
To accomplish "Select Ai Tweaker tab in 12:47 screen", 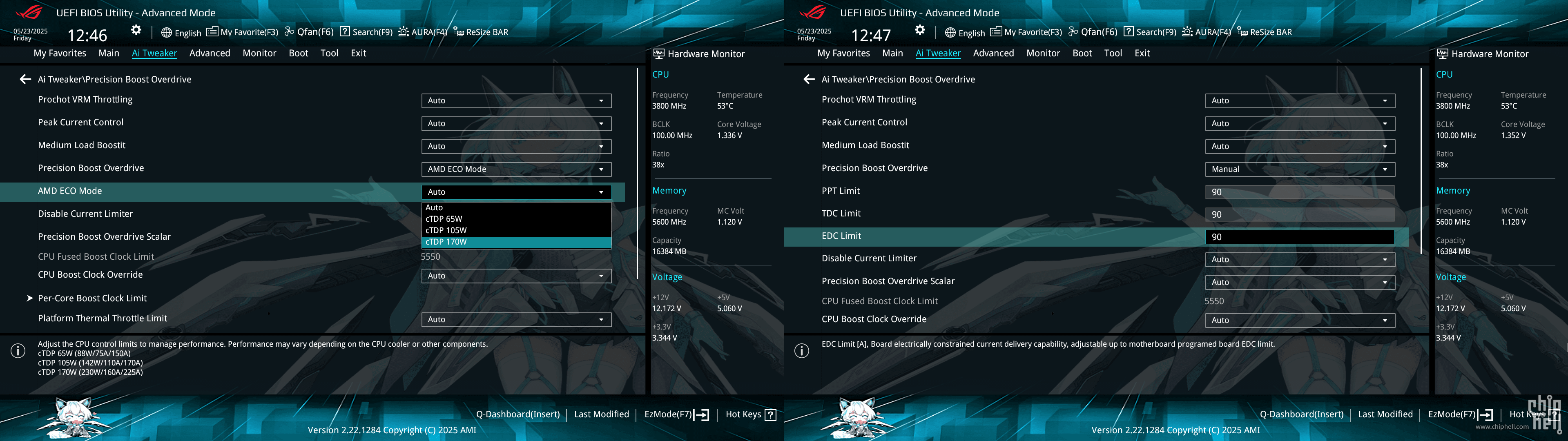I will (938, 53).
